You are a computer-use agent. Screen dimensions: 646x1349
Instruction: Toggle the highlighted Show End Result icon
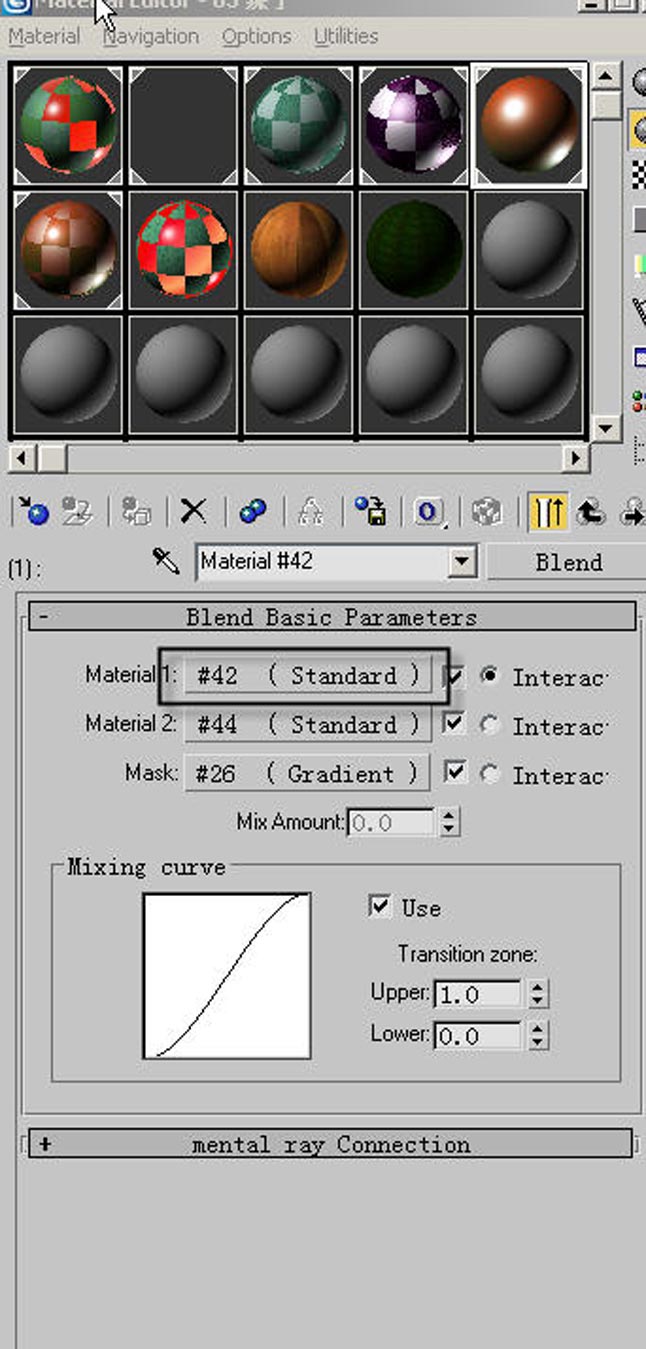point(548,512)
